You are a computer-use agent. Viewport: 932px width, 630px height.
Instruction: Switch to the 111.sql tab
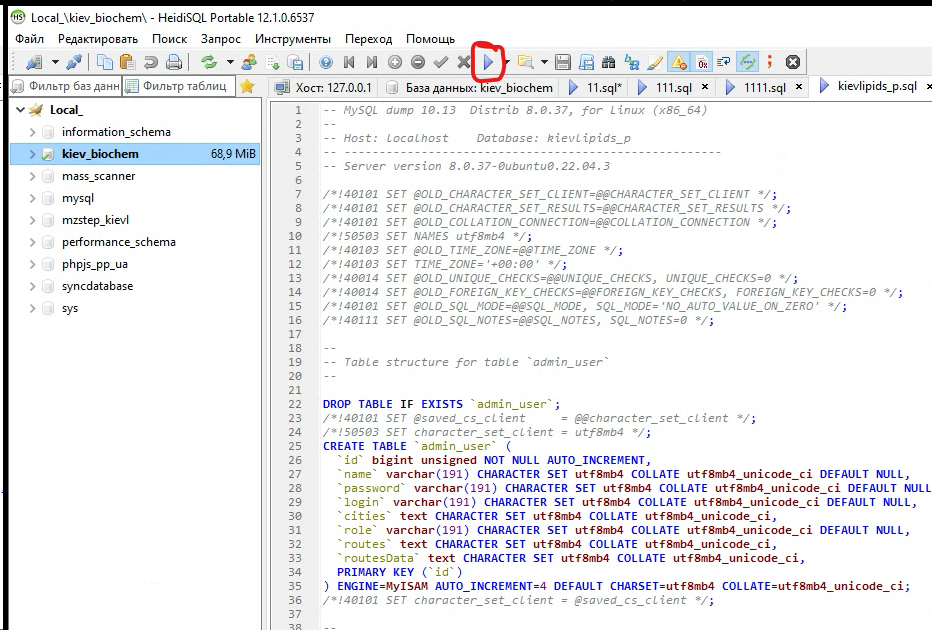tap(673, 87)
